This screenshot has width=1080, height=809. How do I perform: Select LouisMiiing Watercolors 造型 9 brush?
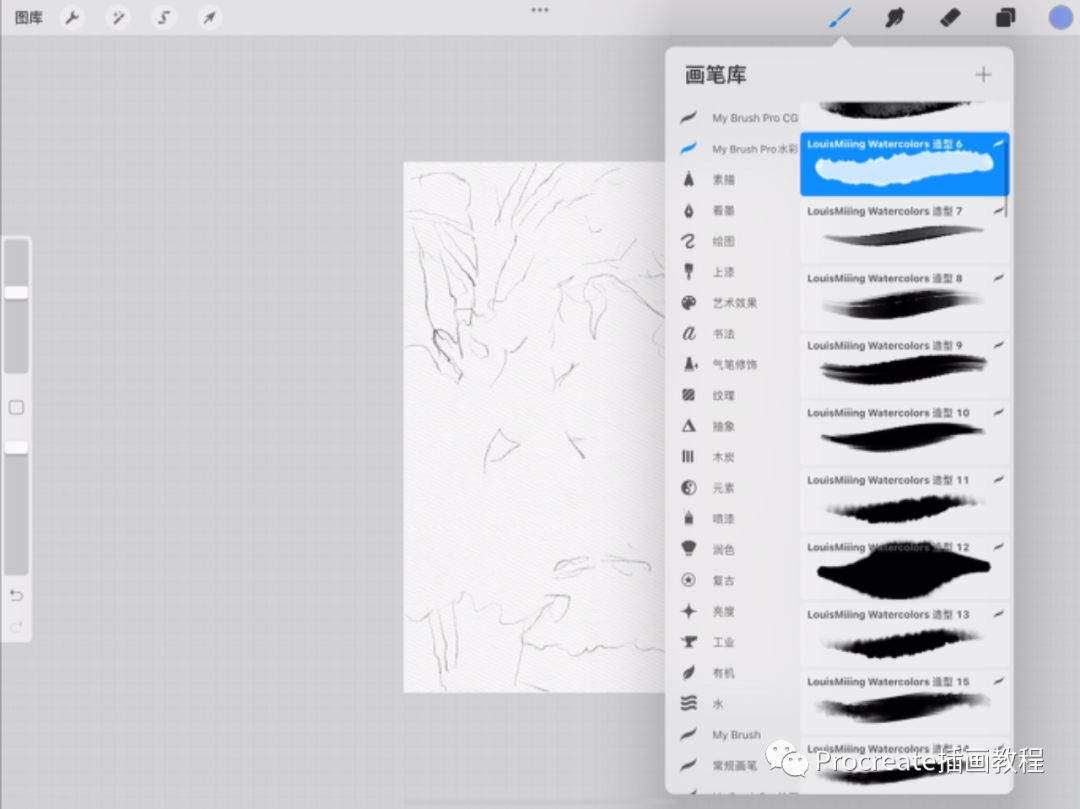point(904,365)
